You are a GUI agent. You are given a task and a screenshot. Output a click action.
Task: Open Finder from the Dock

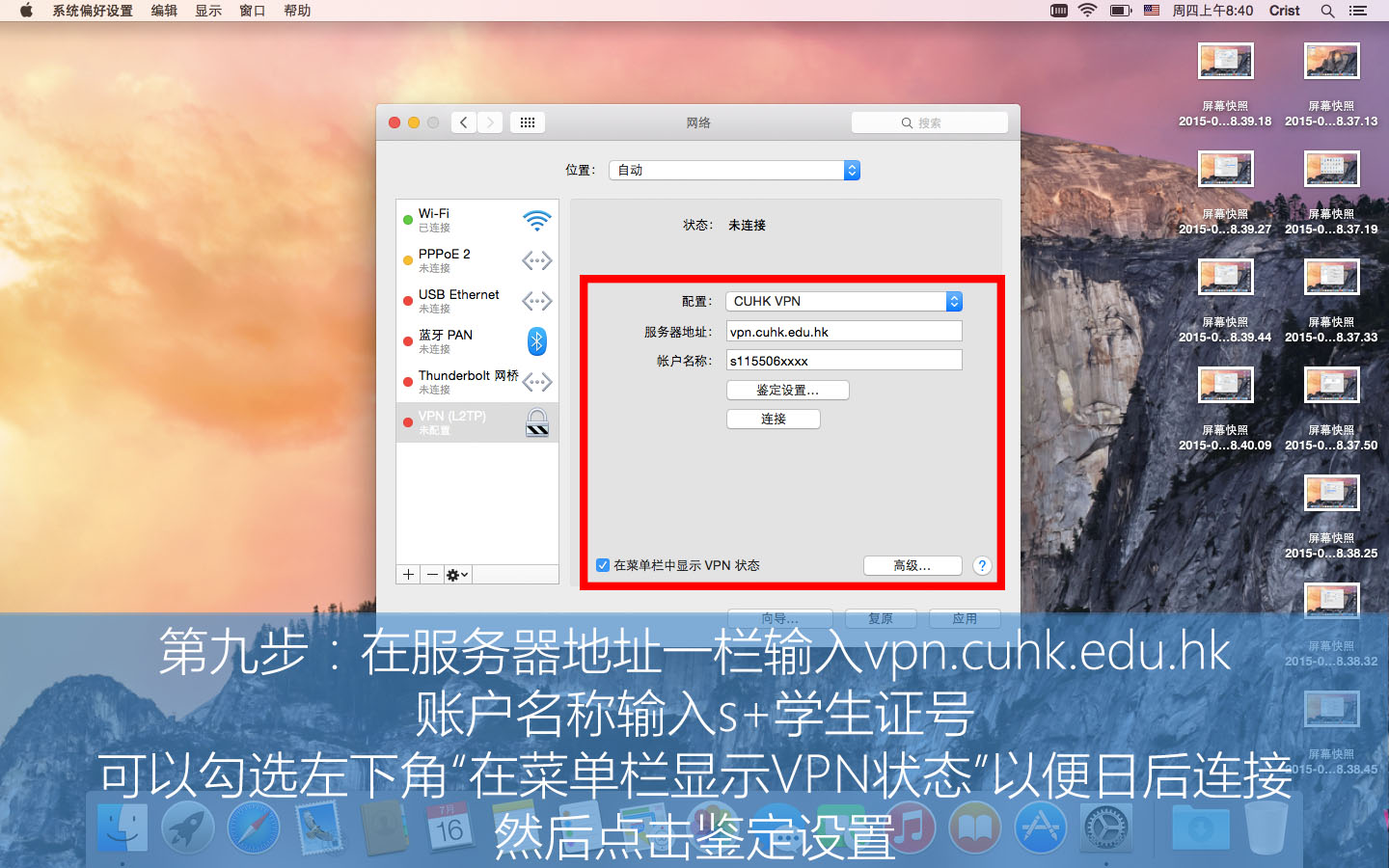click(122, 827)
